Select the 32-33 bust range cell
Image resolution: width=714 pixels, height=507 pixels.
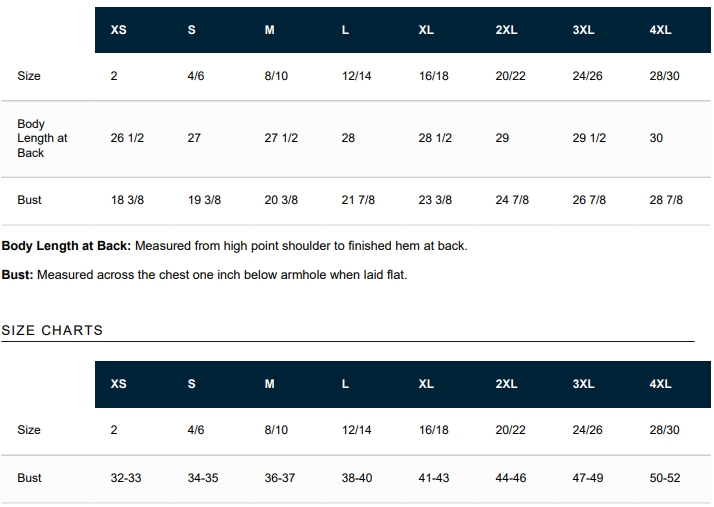click(126, 478)
